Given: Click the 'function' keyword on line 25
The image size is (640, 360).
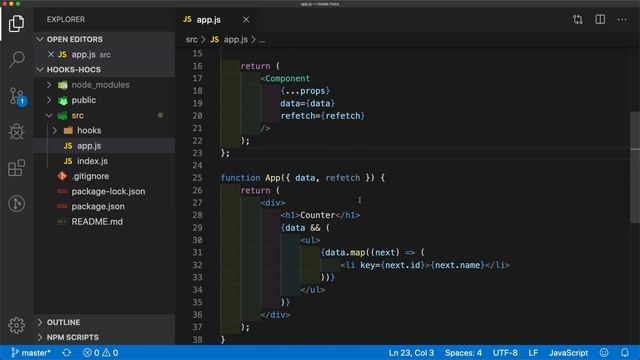Looking at the screenshot, I should pyautogui.click(x=240, y=178).
